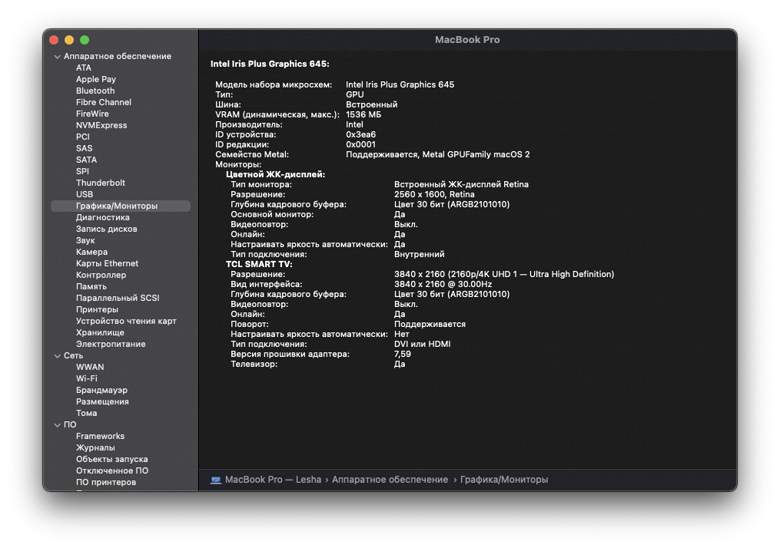The width and height of the screenshot is (780, 548).
Task: Click the MacBook Pro window title
Action: pyautogui.click(x=467, y=40)
